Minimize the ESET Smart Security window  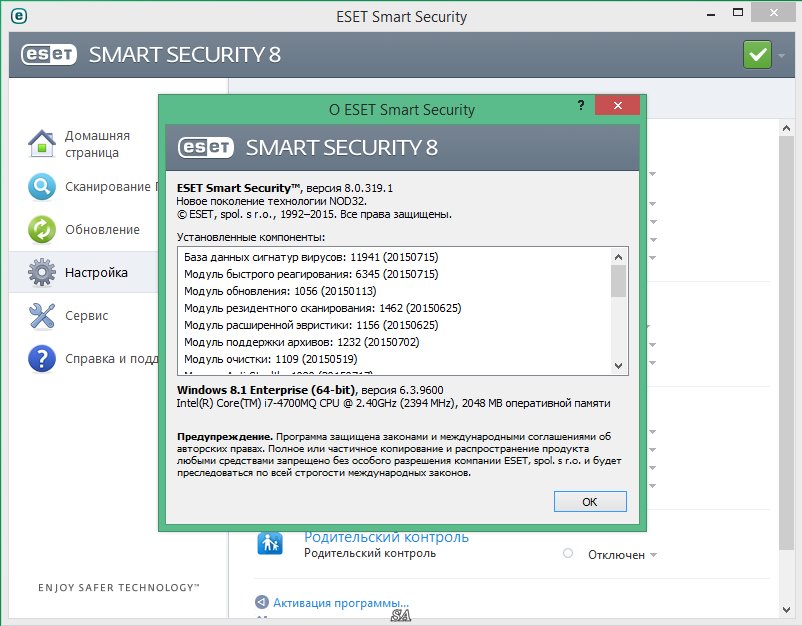click(x=710, y=15)
